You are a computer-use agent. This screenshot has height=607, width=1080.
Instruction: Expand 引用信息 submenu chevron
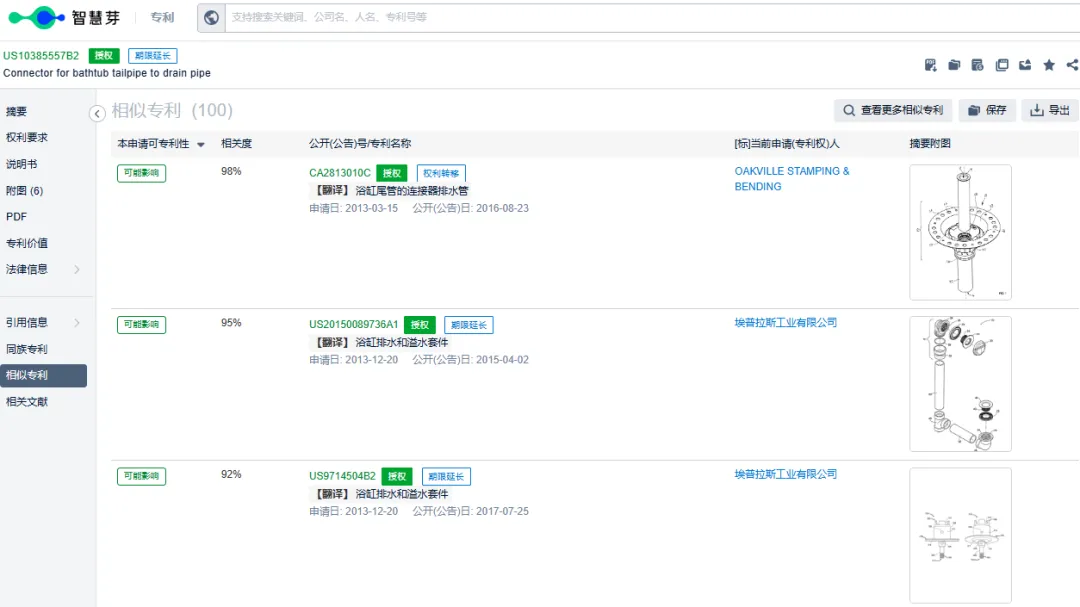(x=76, y=322)
